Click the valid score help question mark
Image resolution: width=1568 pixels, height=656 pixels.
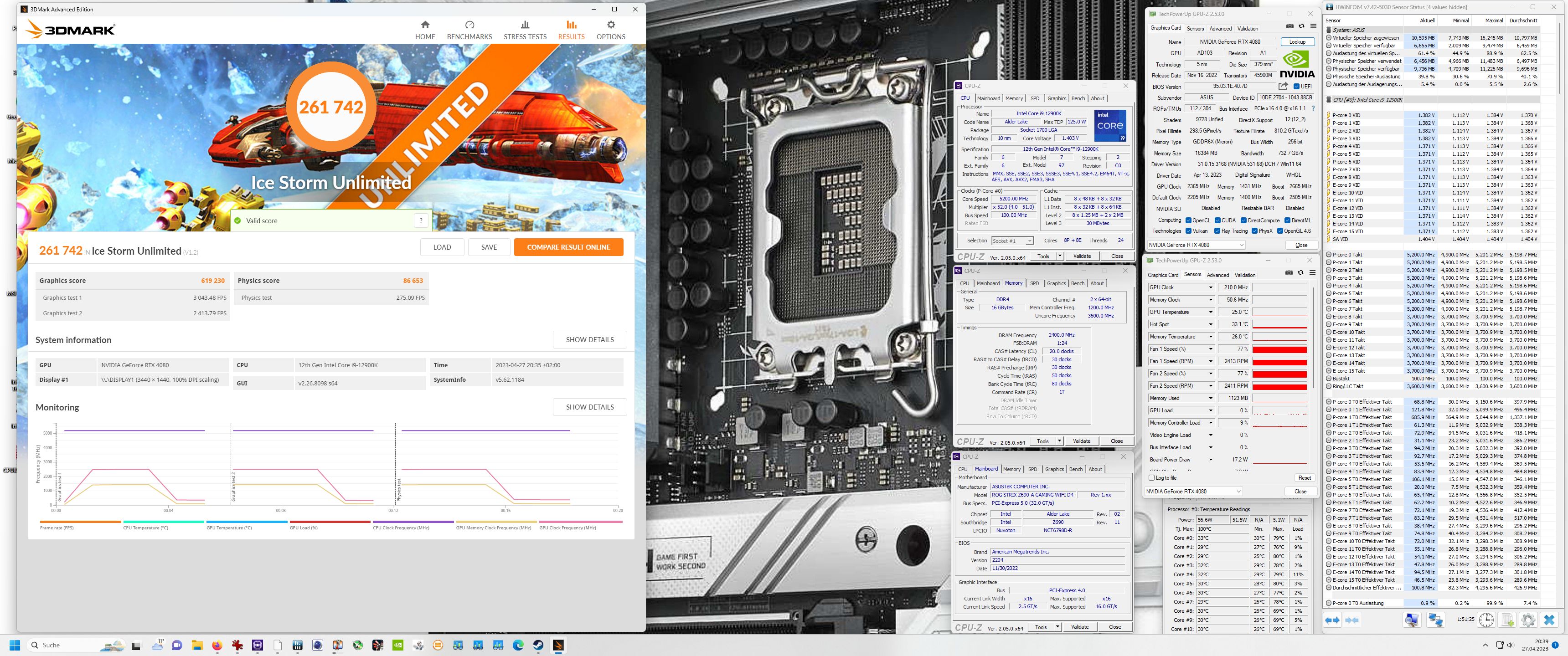[x=421, y=221]
